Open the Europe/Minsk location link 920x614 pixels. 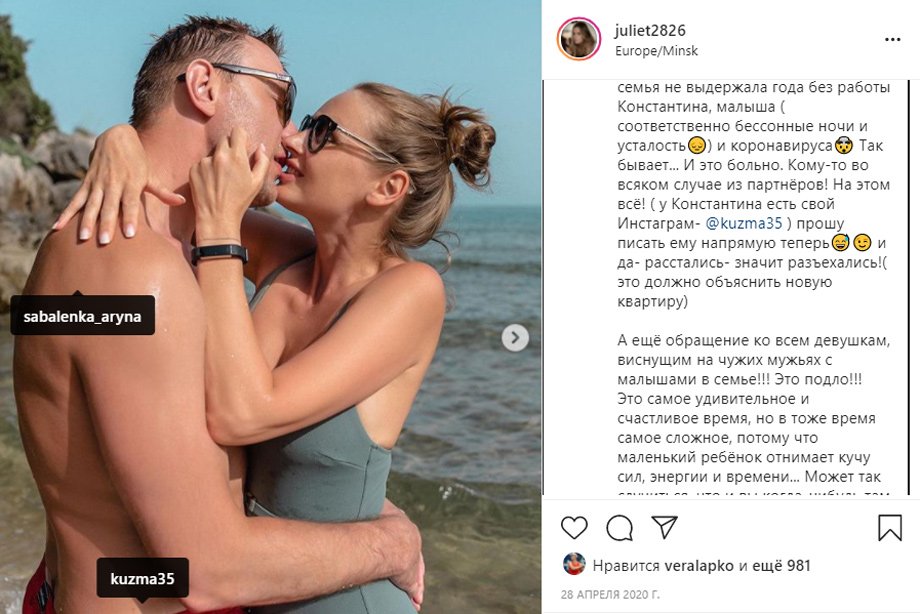click(x=656, y=51)
